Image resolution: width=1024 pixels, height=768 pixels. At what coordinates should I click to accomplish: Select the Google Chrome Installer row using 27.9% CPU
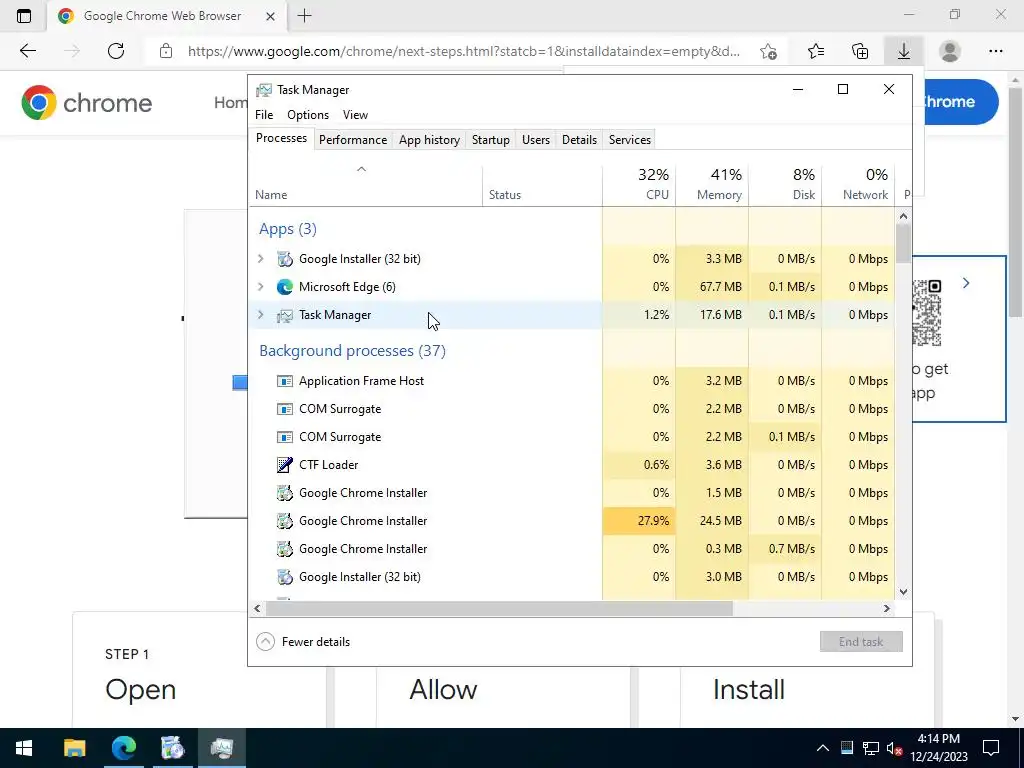point(572,521)
